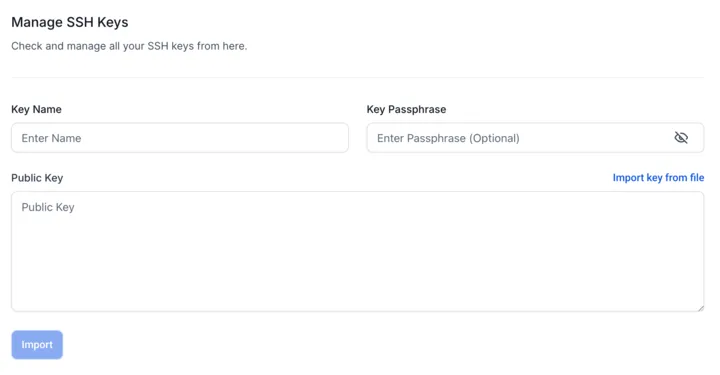Click the blue Import button

(37, 345)
